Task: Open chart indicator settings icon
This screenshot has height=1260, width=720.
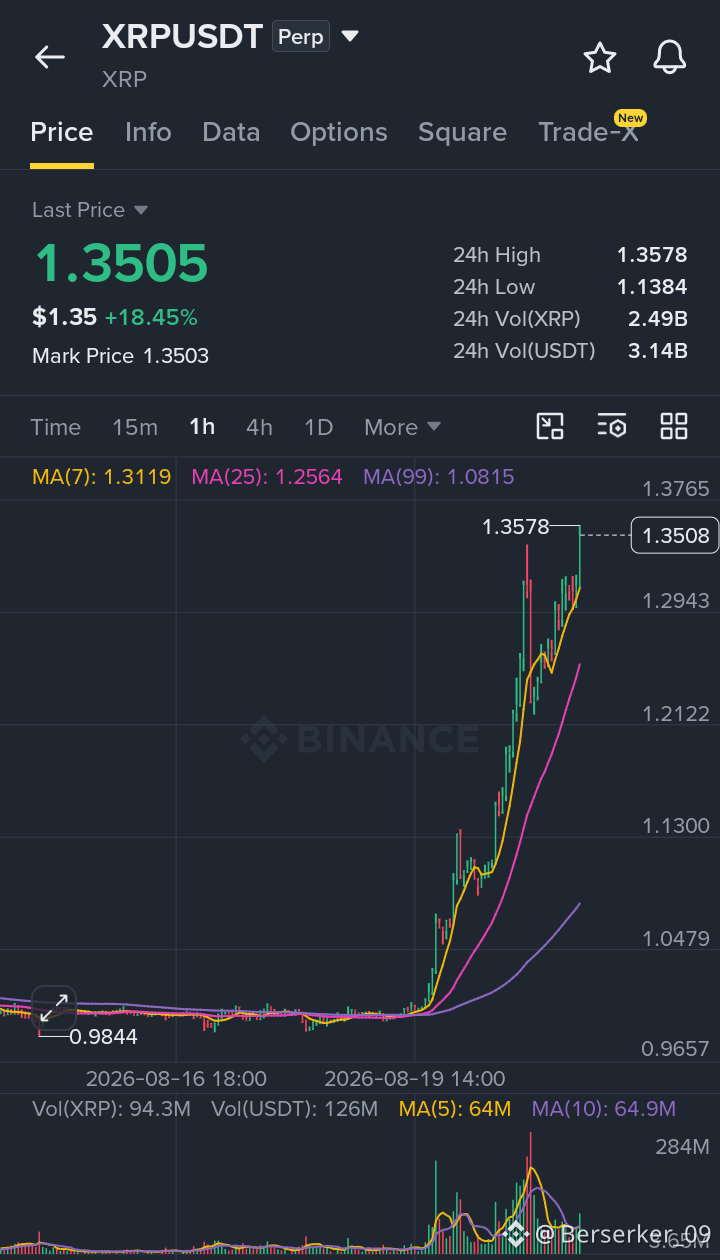Action: (612, 426)
